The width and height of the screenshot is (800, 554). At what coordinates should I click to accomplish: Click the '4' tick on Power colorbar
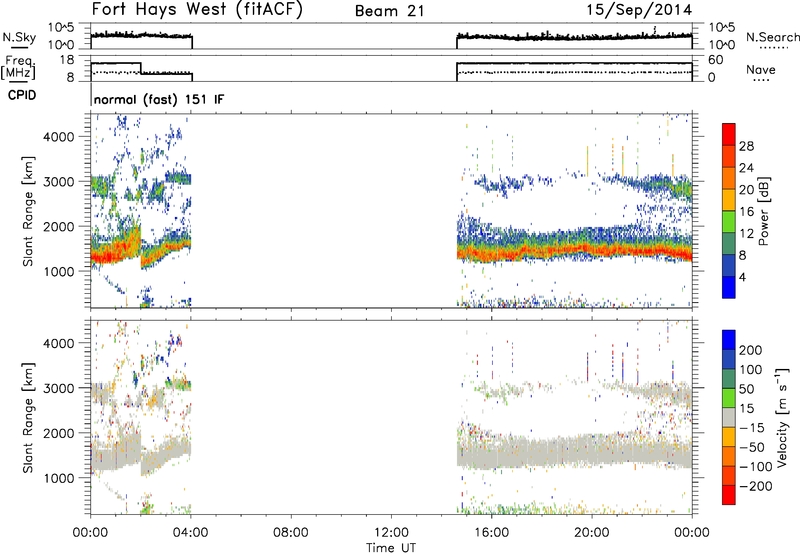tap(742, 277)
